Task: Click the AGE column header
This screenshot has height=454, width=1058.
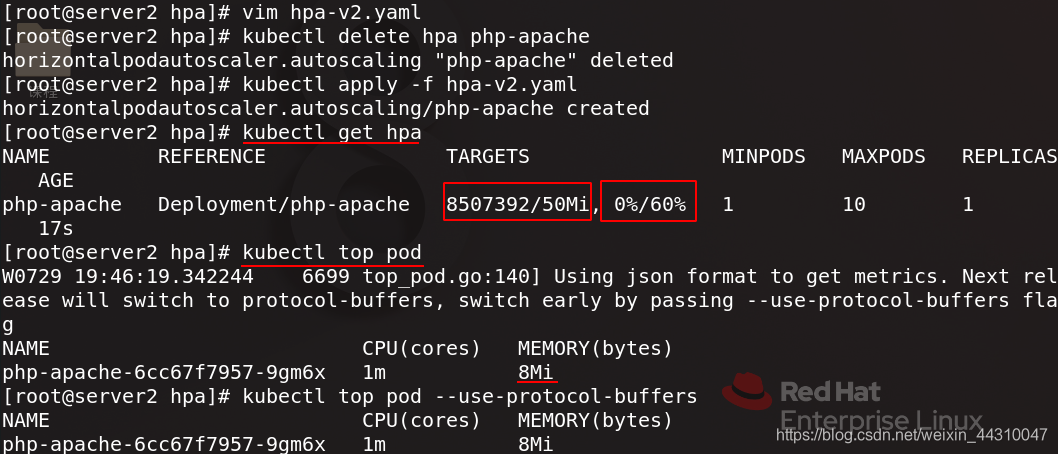Action: [x=56, y=181]
